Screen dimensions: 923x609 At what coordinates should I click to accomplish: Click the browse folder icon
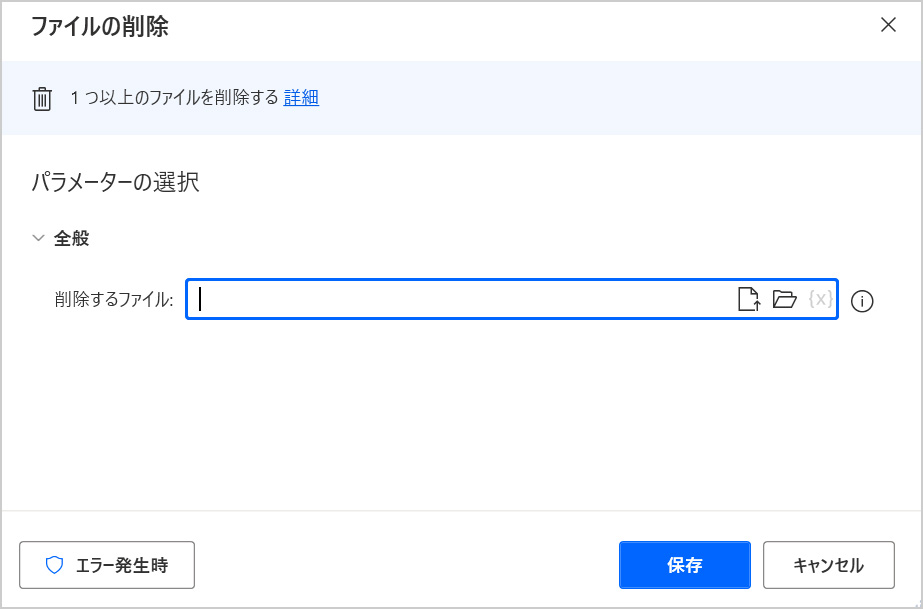click(x=785, y=299)
